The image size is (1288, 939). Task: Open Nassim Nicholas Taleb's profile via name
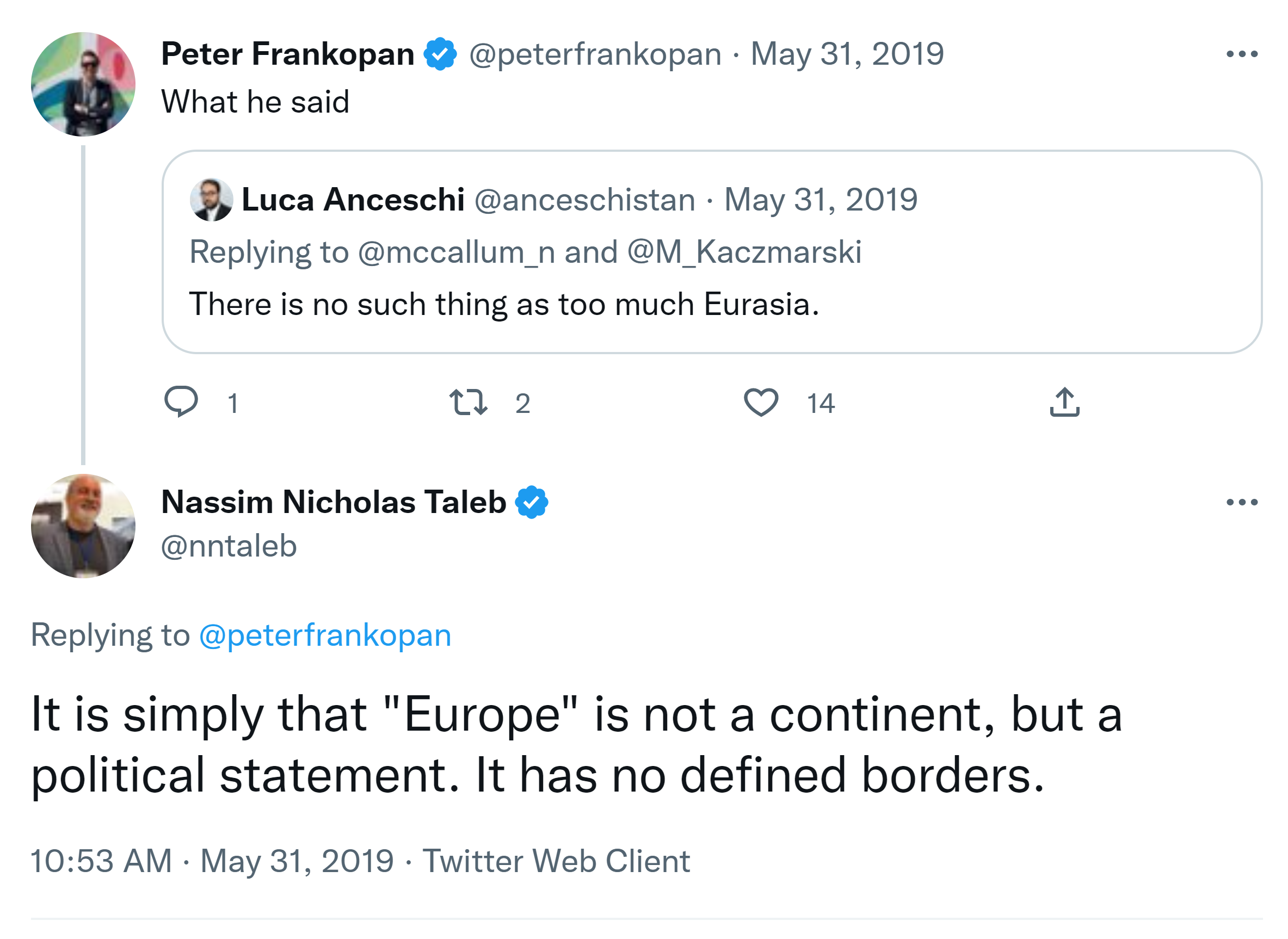click(334, 502)
